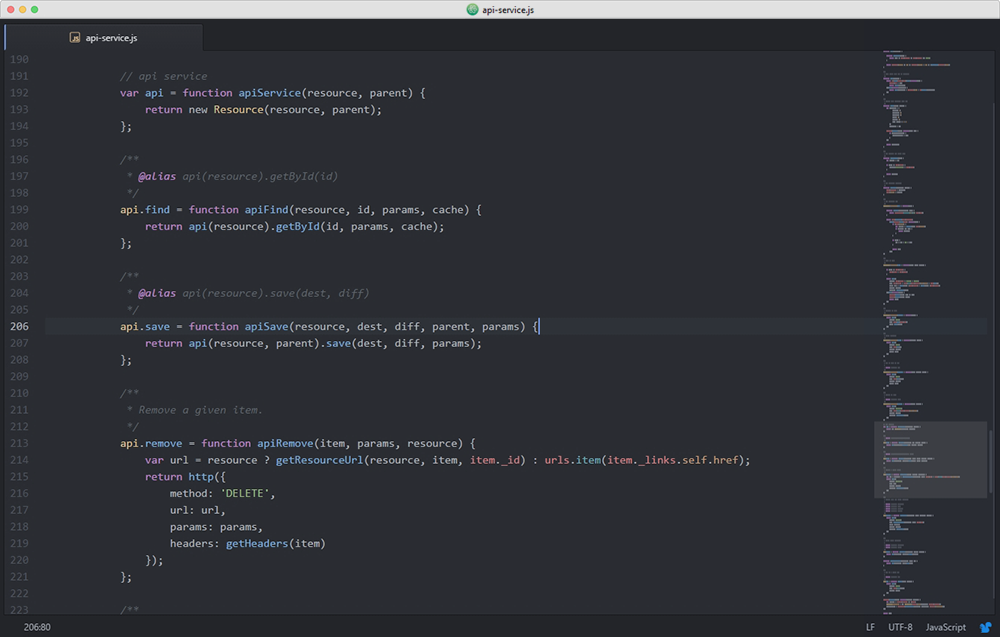Click 'getHeaders' on line 219

257,543
